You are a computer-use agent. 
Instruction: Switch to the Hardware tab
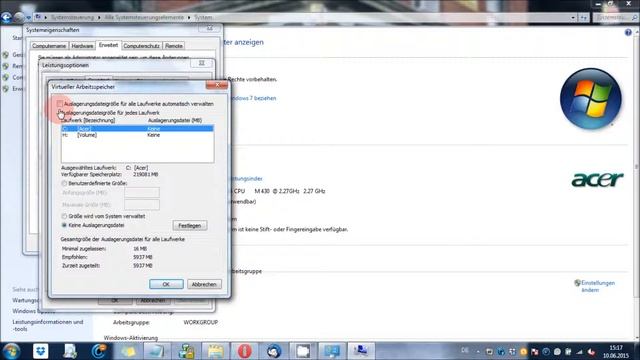(x=82, y=46)
